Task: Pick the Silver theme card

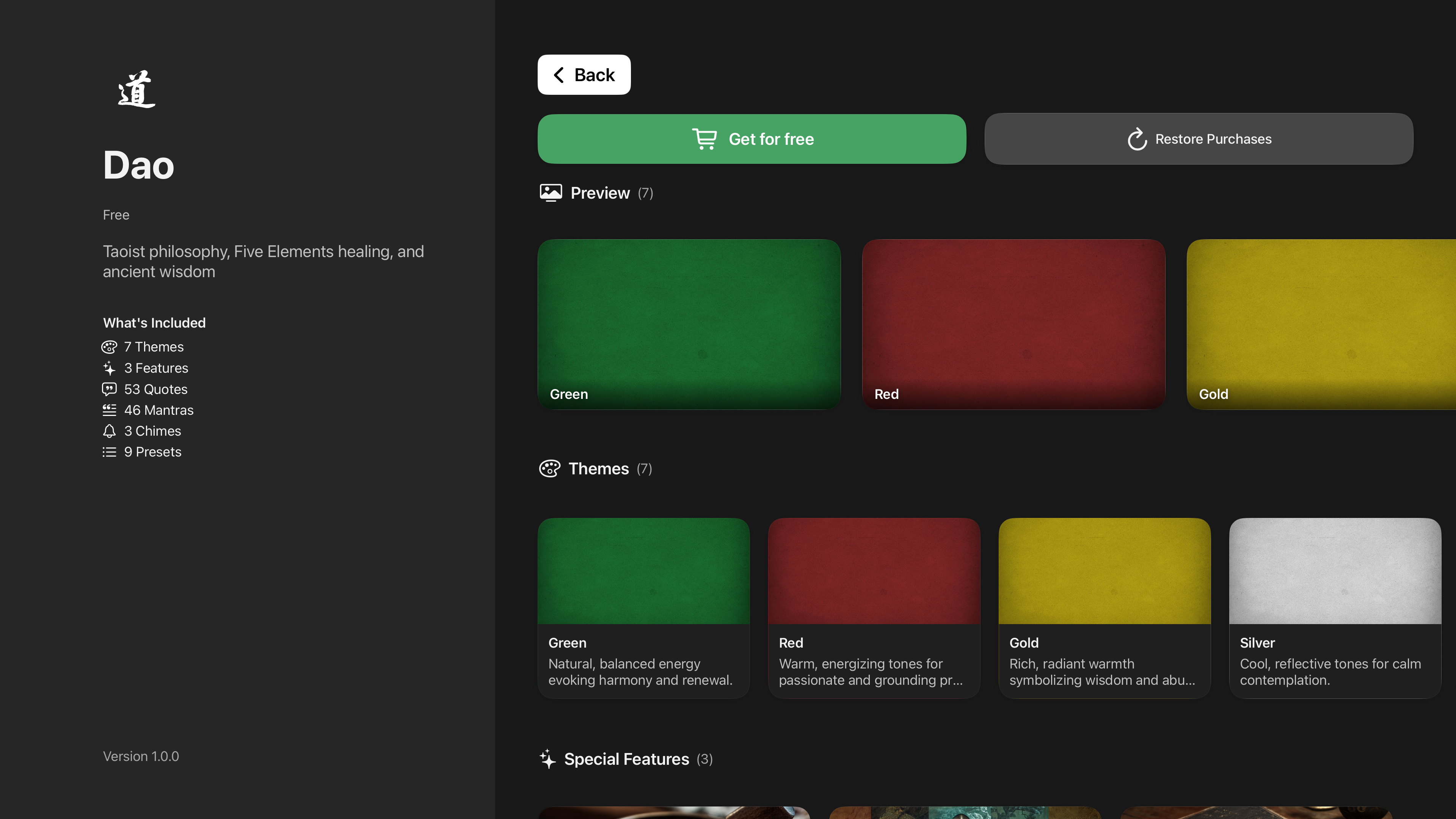Action: click(x=1335, y=607)
